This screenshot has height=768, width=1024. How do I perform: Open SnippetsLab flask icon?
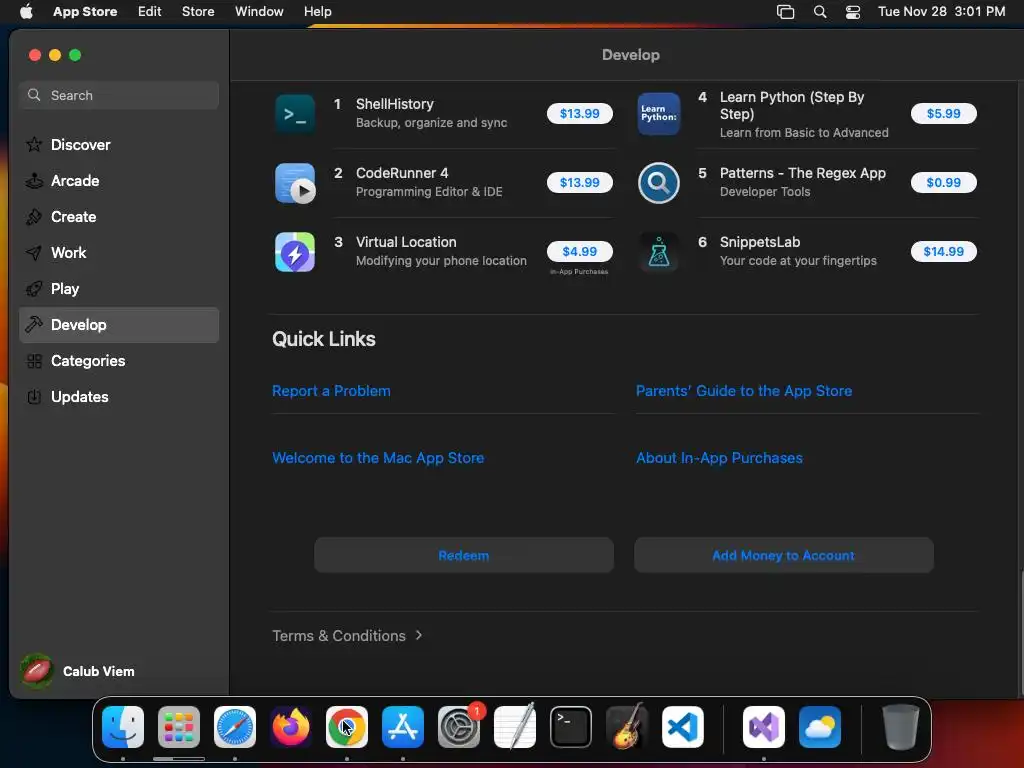(x=658, y=252)
